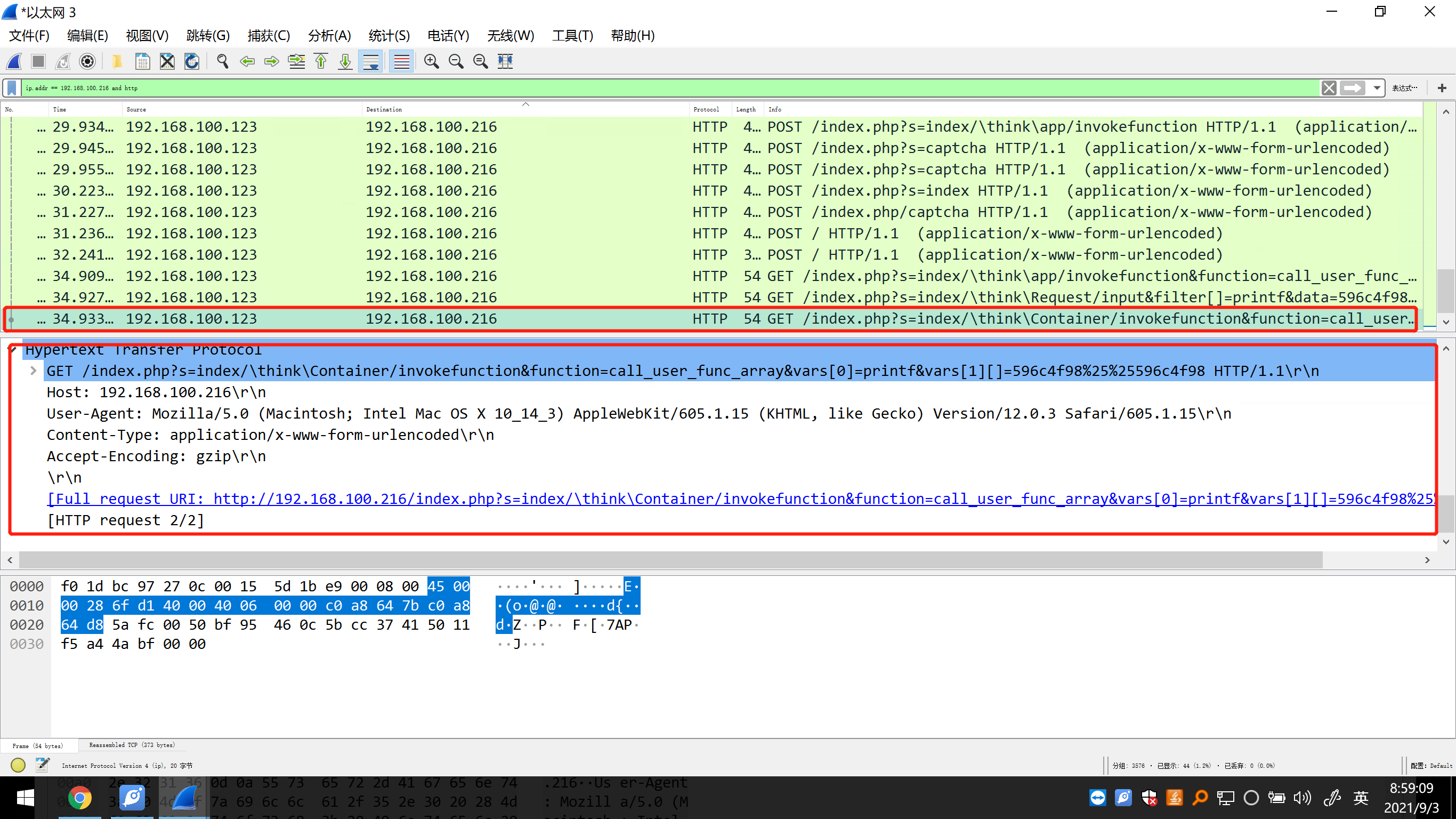
Task: Click the packet details horizontal scrollbar
Action: (670, 560)
